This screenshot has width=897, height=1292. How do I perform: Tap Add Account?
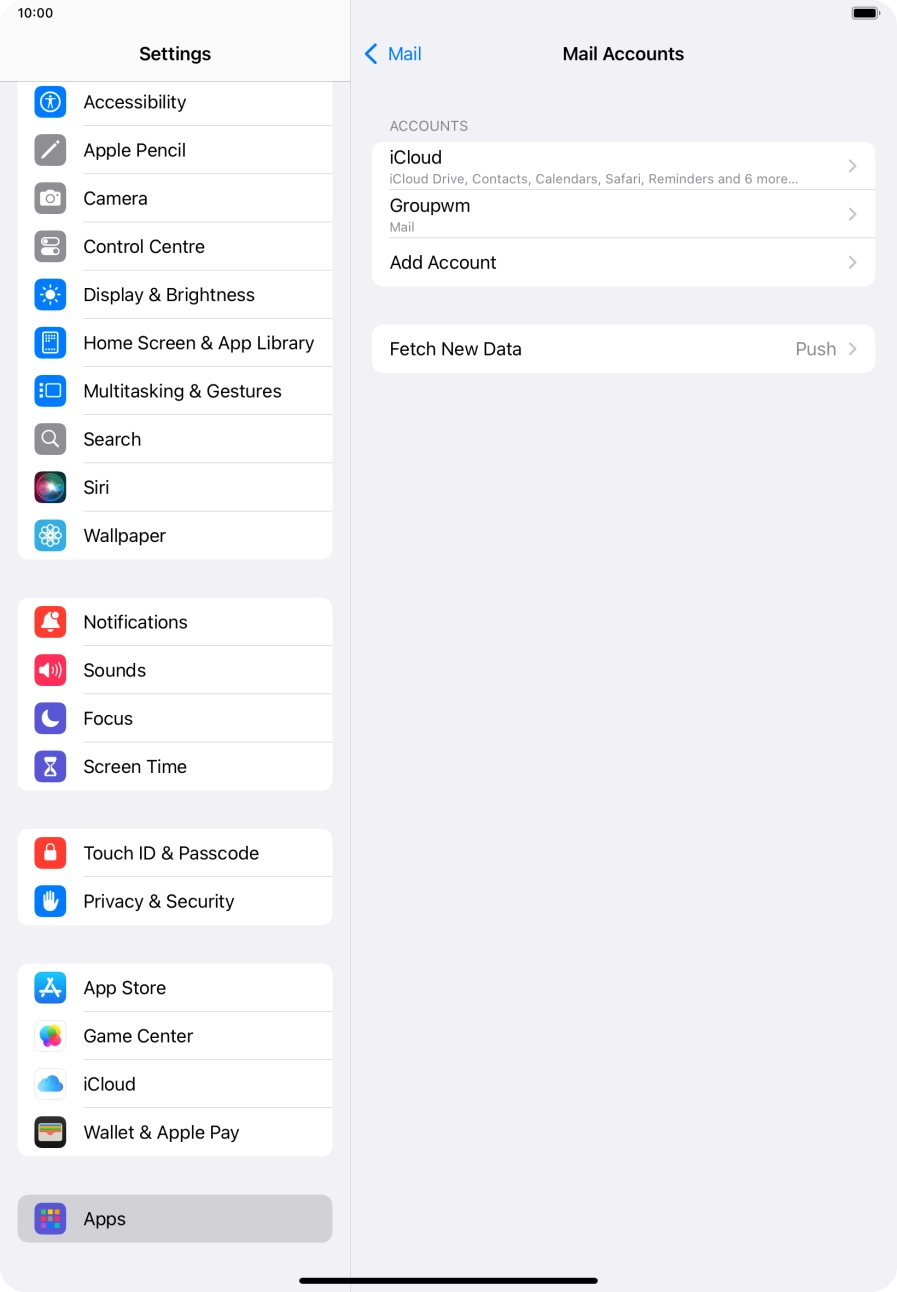tap(623, 262)
